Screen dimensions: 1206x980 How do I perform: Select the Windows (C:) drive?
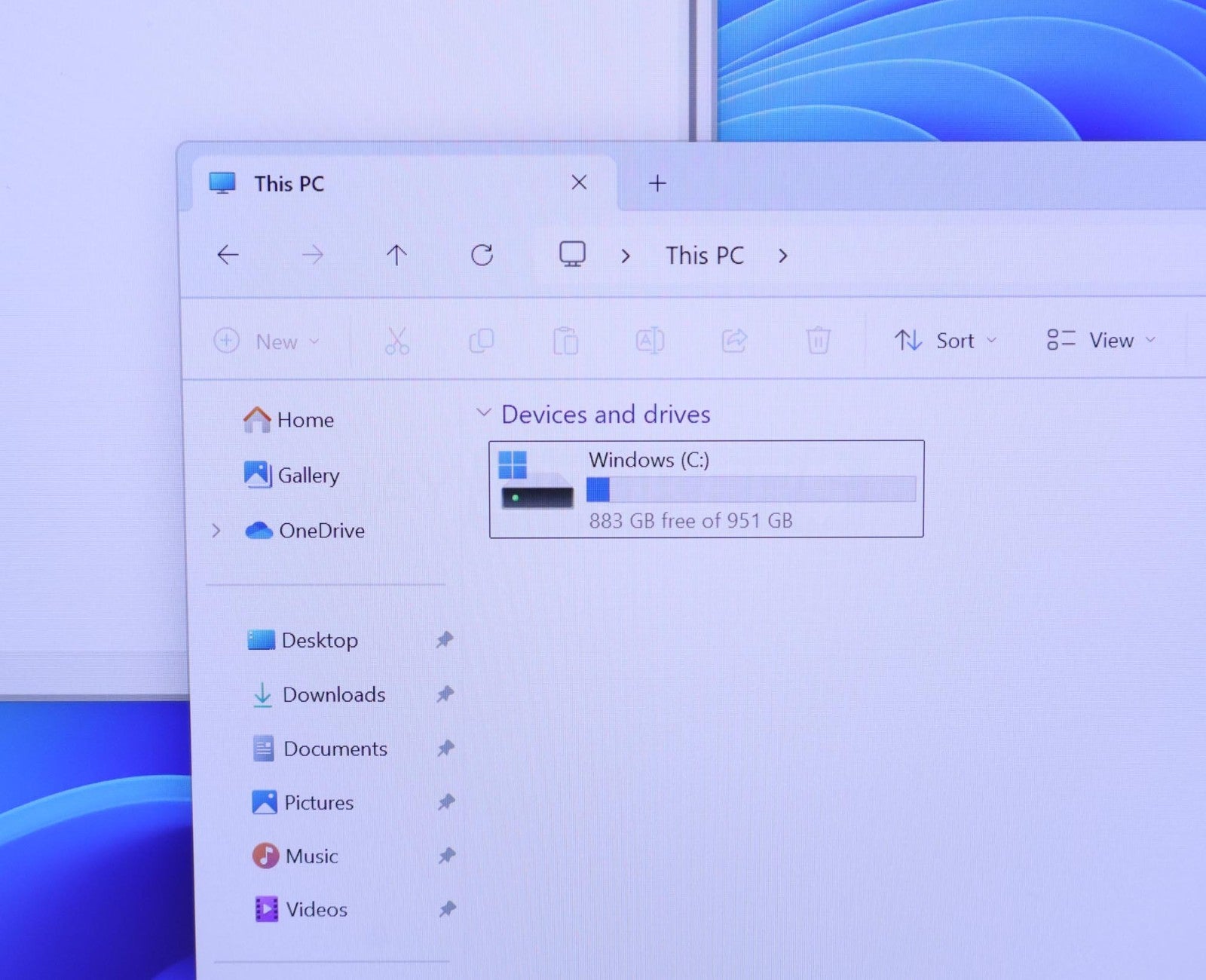(x=706, y=489)
